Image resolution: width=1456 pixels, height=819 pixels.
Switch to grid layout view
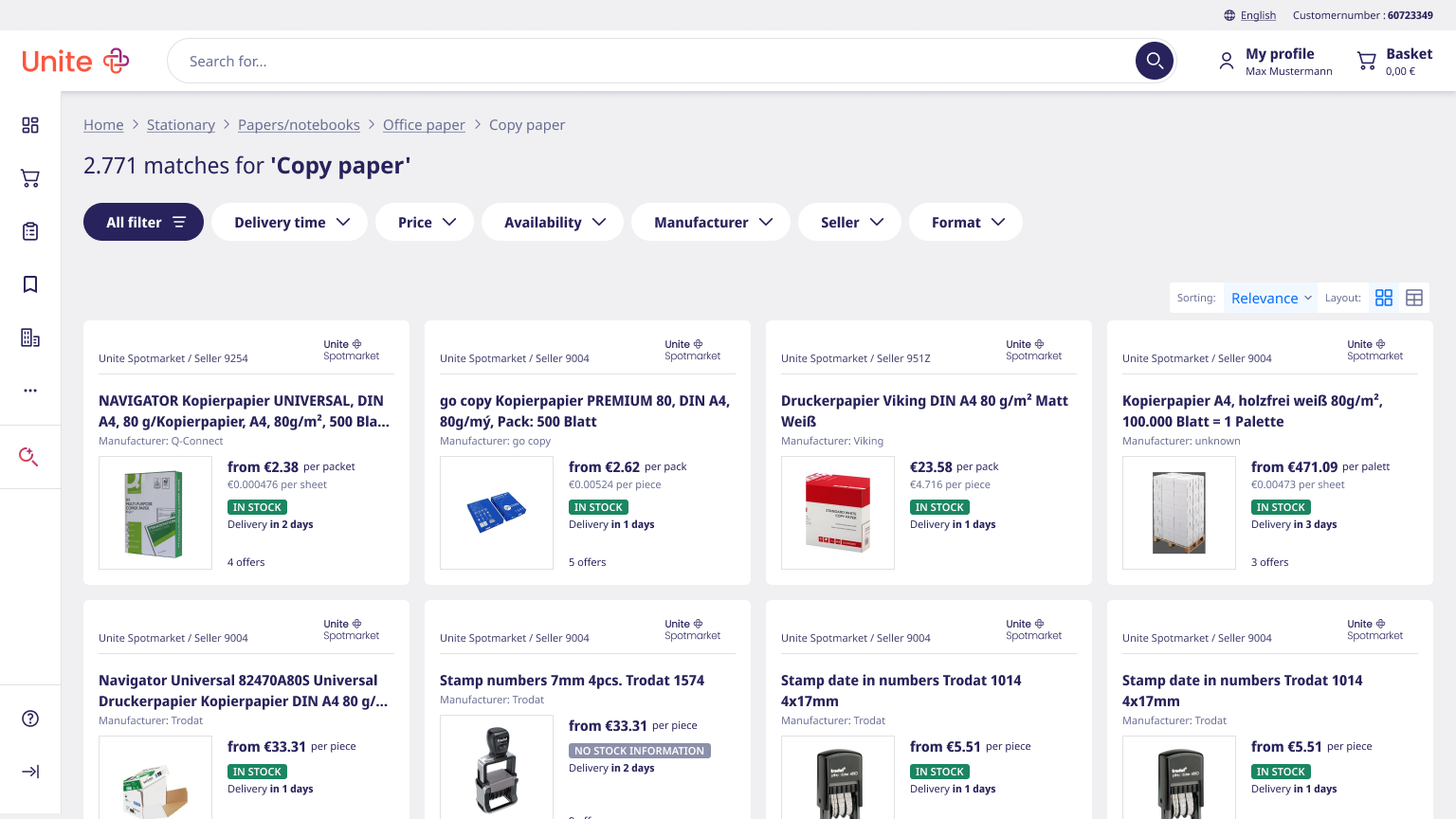(1384, 298)
